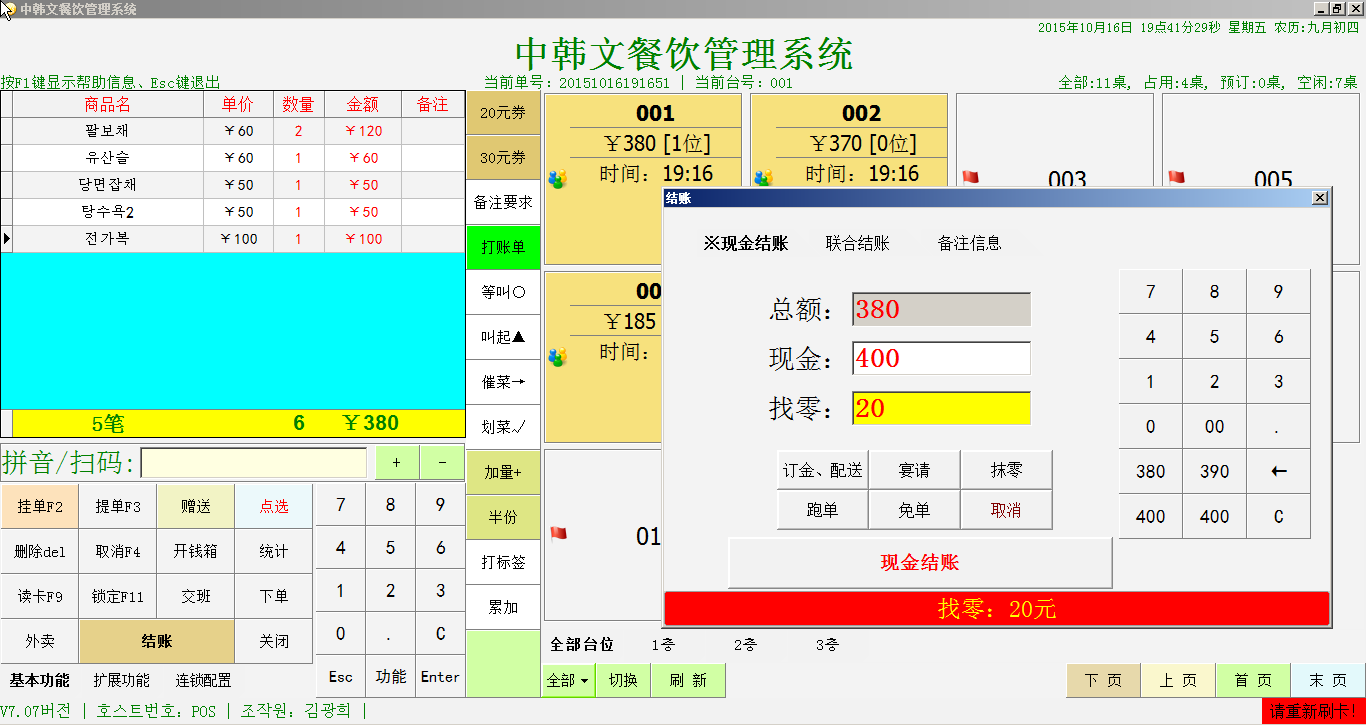Filter tables by the 2층 floor

pyautogui.click(x=745, y=645)
